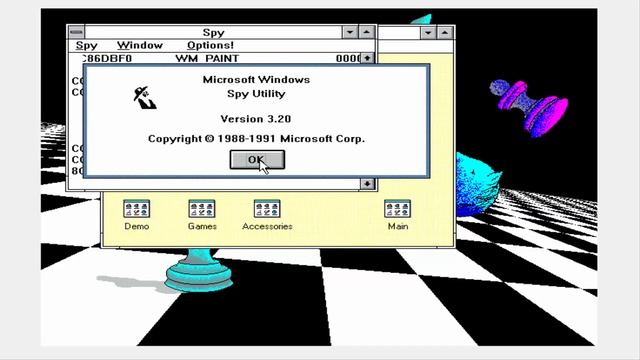The height and width of the screenshot is (360, 640).
Task: Maximize the Program Manager window behind Spy
Action: point(445,32)
